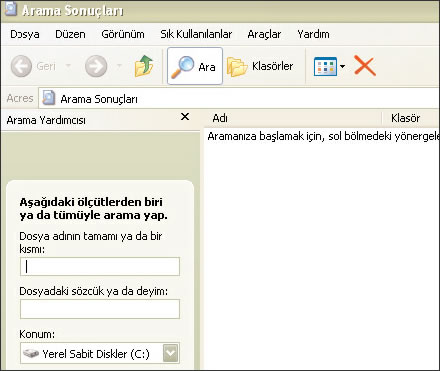The height and width of the screenshot is (371, 440).
Task: Sort by the Adı column header
Action: tap(292, 118)
